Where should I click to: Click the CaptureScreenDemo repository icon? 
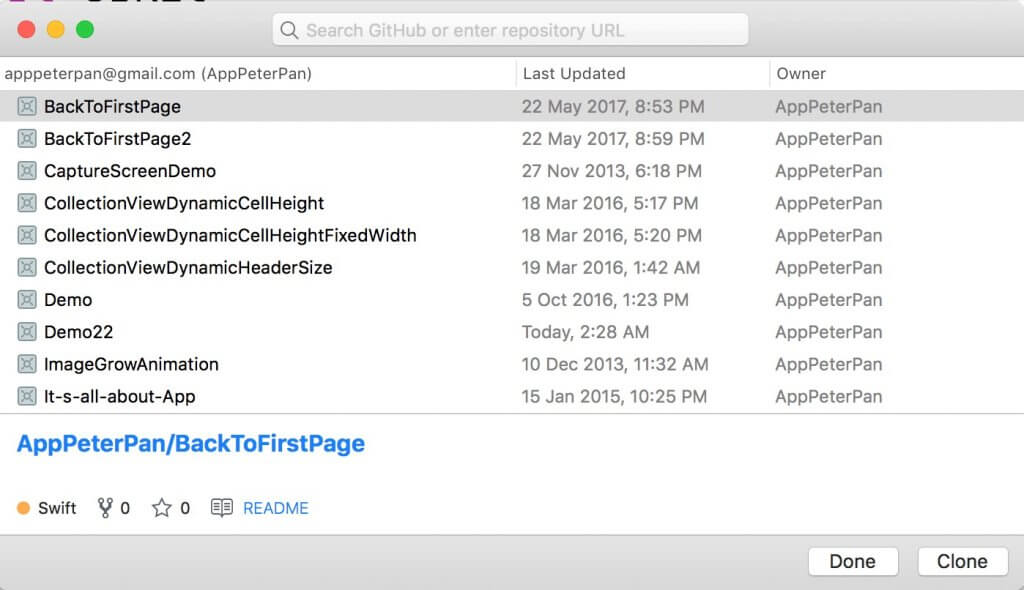point(27,171)
